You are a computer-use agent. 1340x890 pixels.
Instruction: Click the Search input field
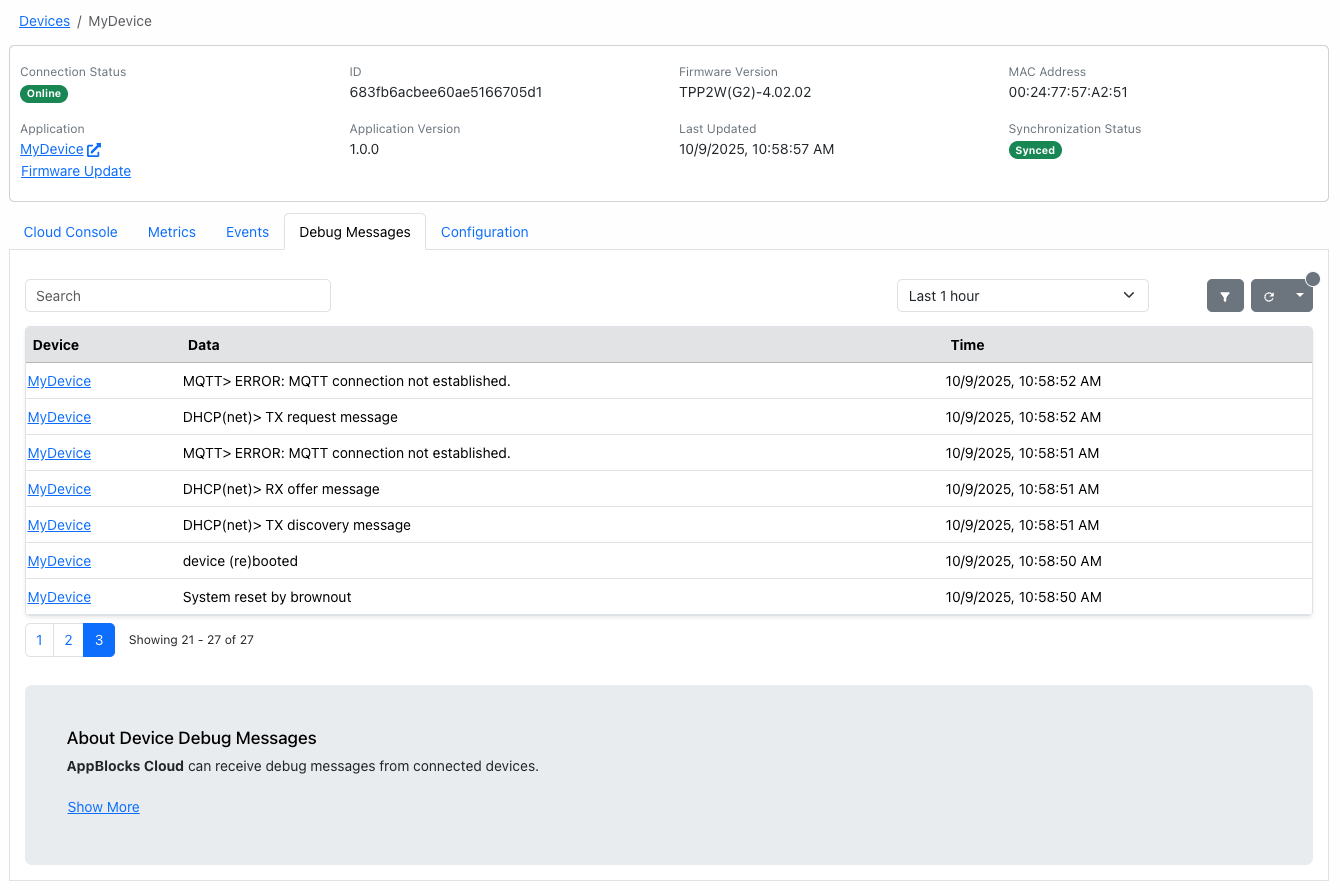177,295
